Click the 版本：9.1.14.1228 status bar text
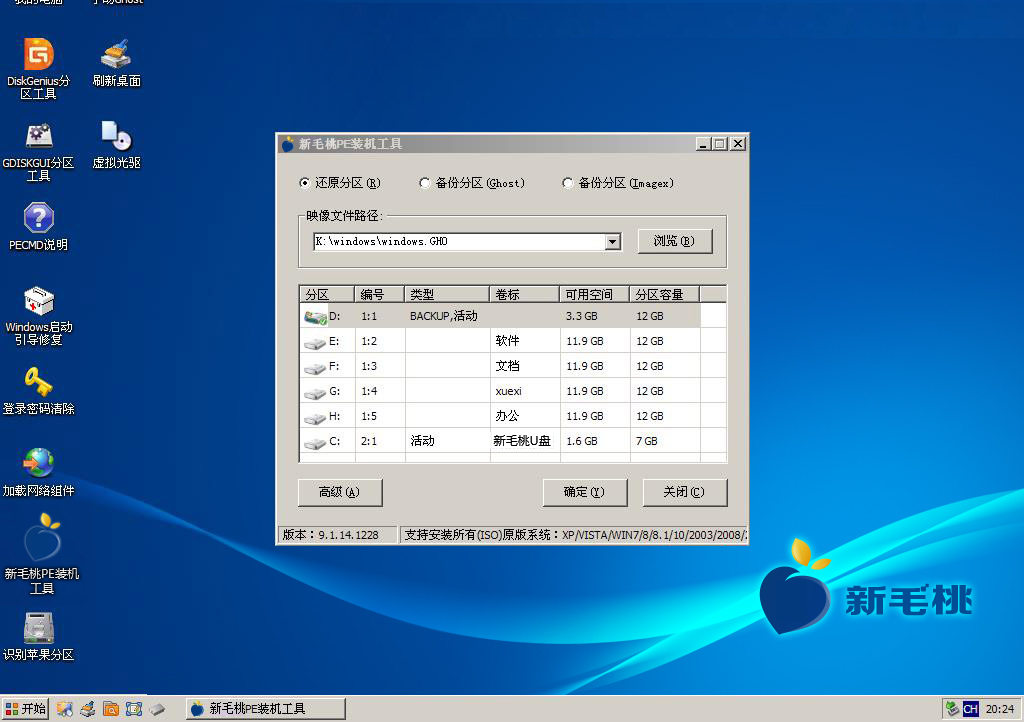1024x722 pixels. [330, 535]
